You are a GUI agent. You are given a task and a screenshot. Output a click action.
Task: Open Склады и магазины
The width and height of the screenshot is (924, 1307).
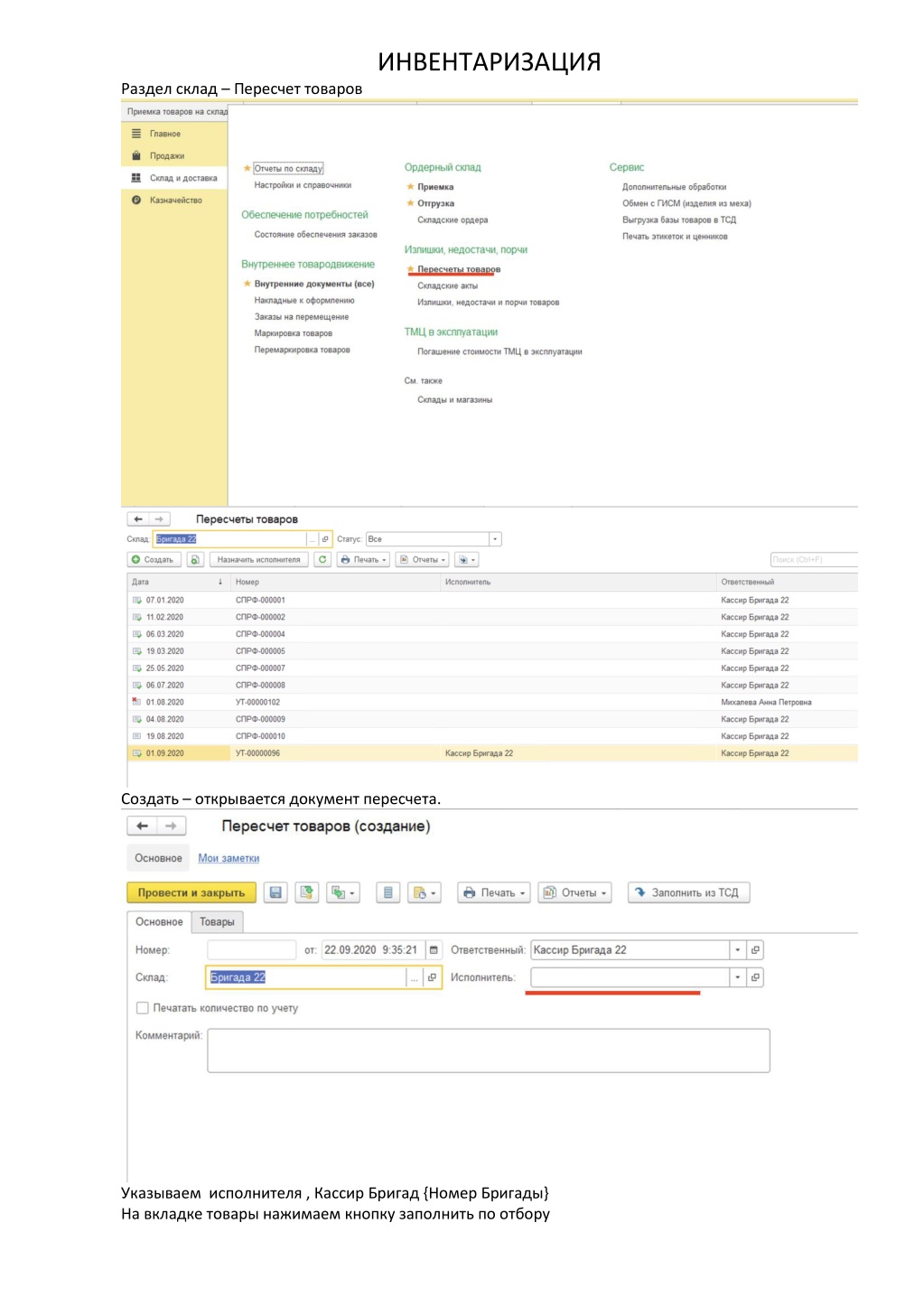click(454, 399)
